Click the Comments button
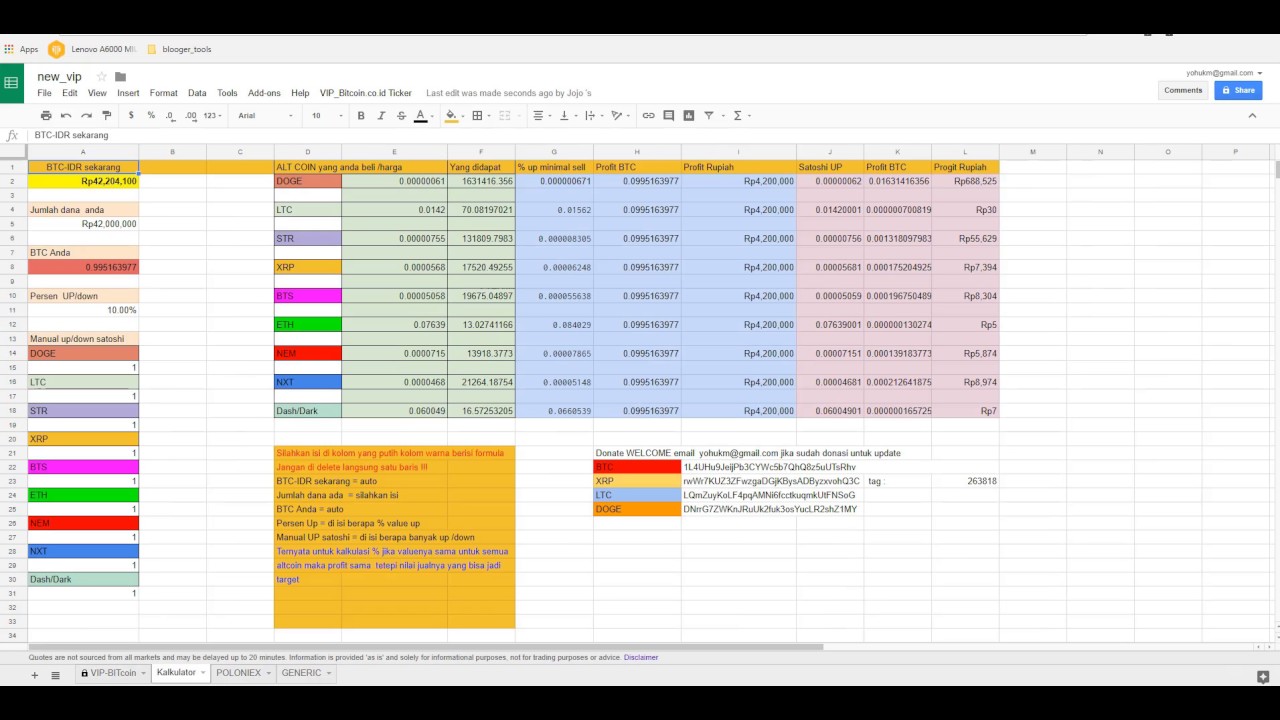1280x720 pixels. tap(1183, 90)
